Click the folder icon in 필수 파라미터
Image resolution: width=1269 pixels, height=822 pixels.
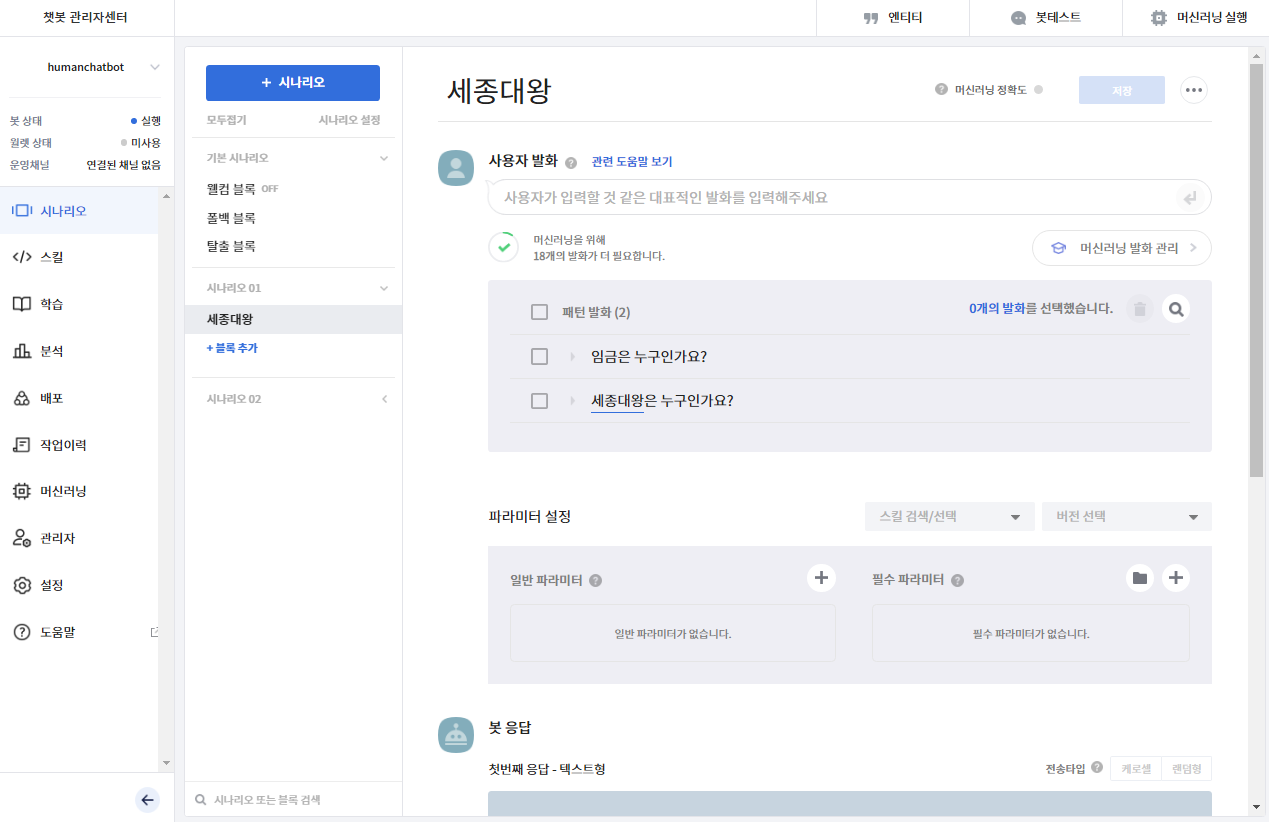1139,577
